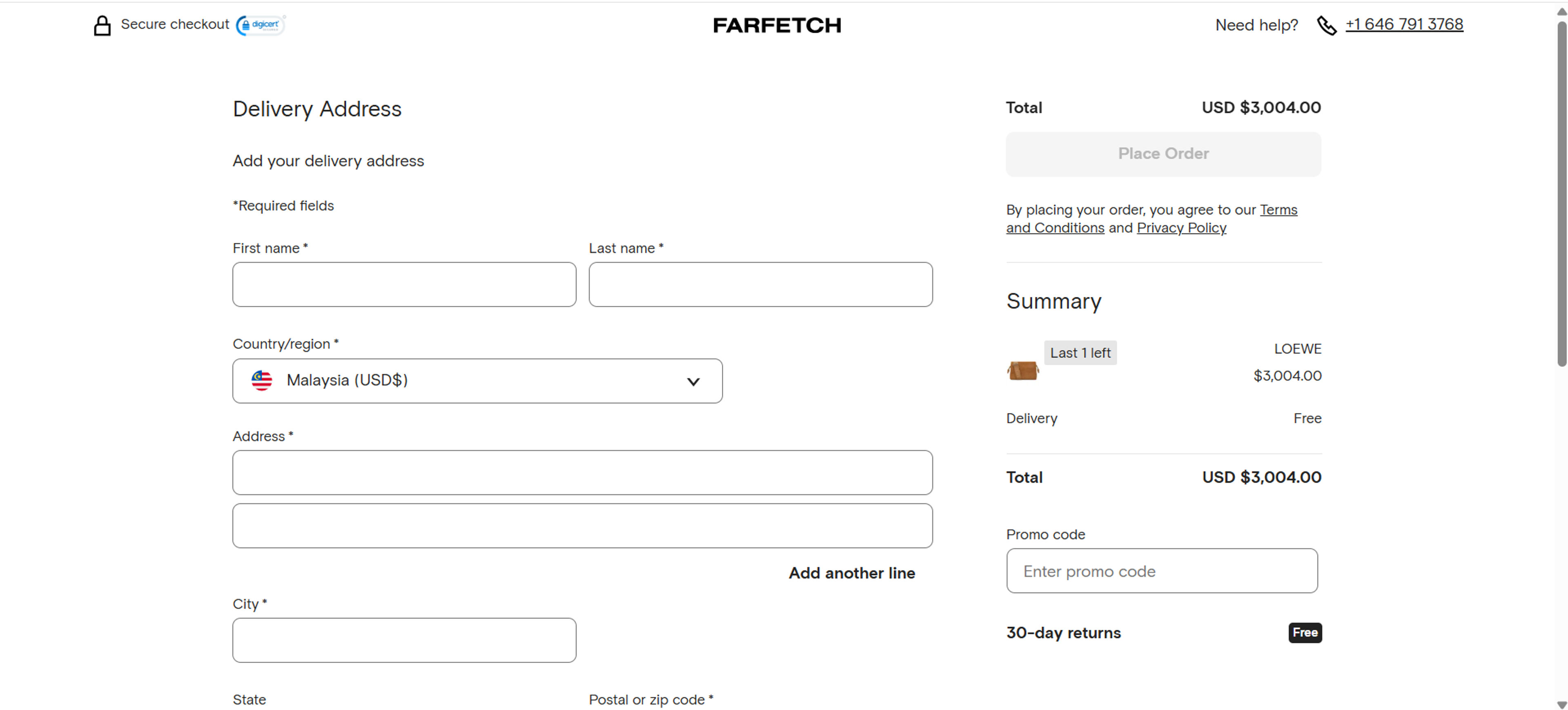
Task: Open the Country/region dropdown
Action: 477,381
